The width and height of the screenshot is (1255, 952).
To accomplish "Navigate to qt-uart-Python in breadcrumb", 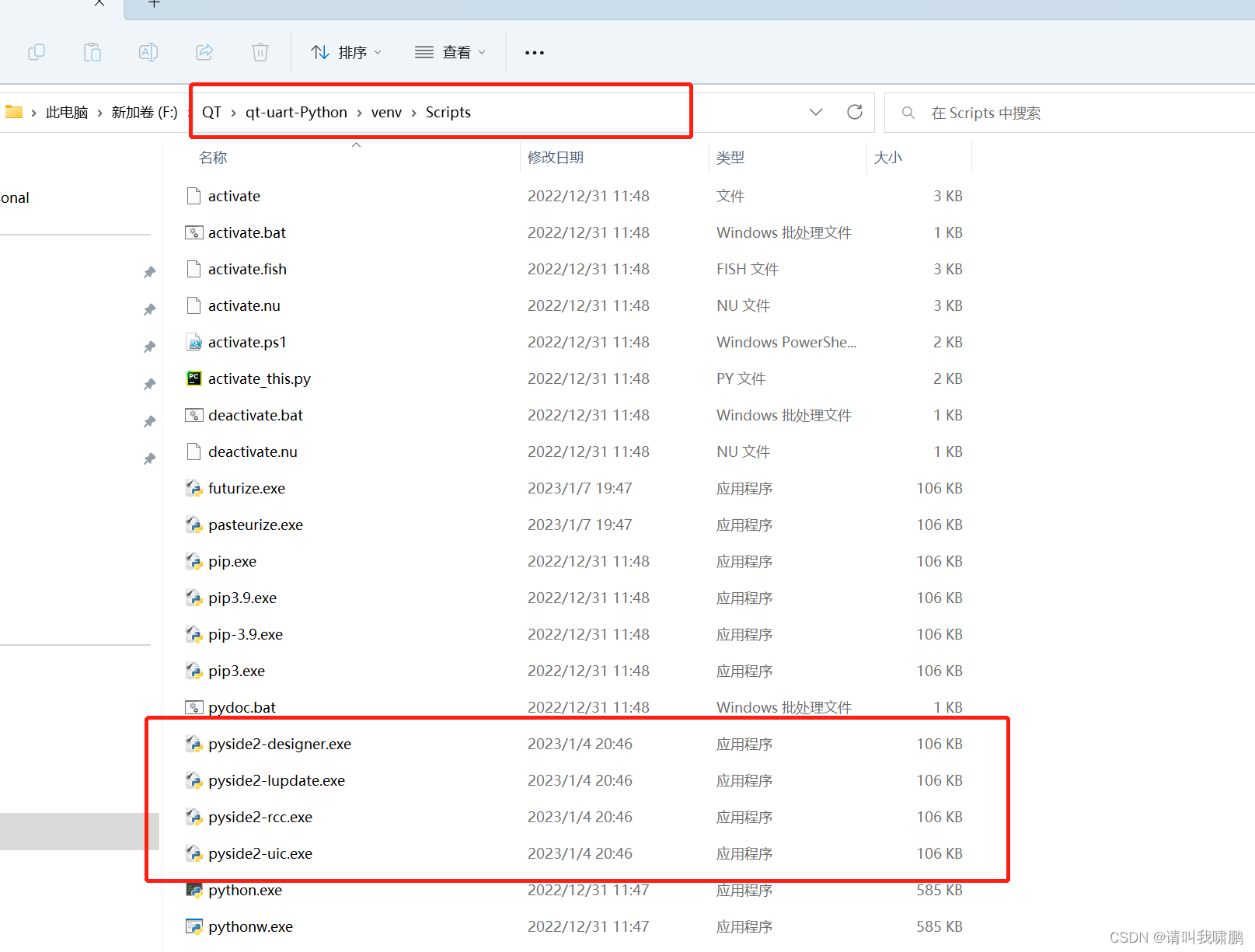I will (296, 113).
